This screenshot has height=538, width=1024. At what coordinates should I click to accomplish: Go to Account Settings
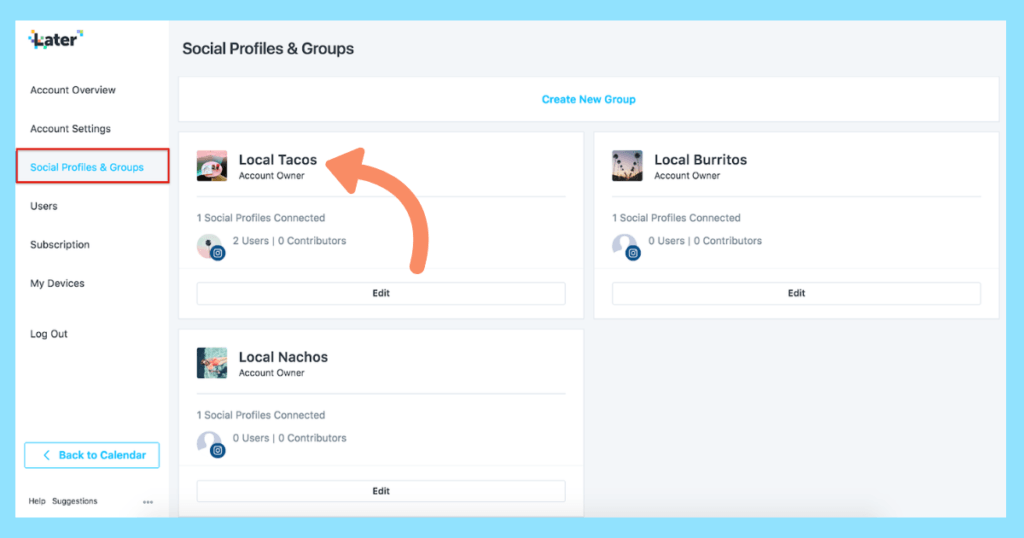tap(70, 129)
